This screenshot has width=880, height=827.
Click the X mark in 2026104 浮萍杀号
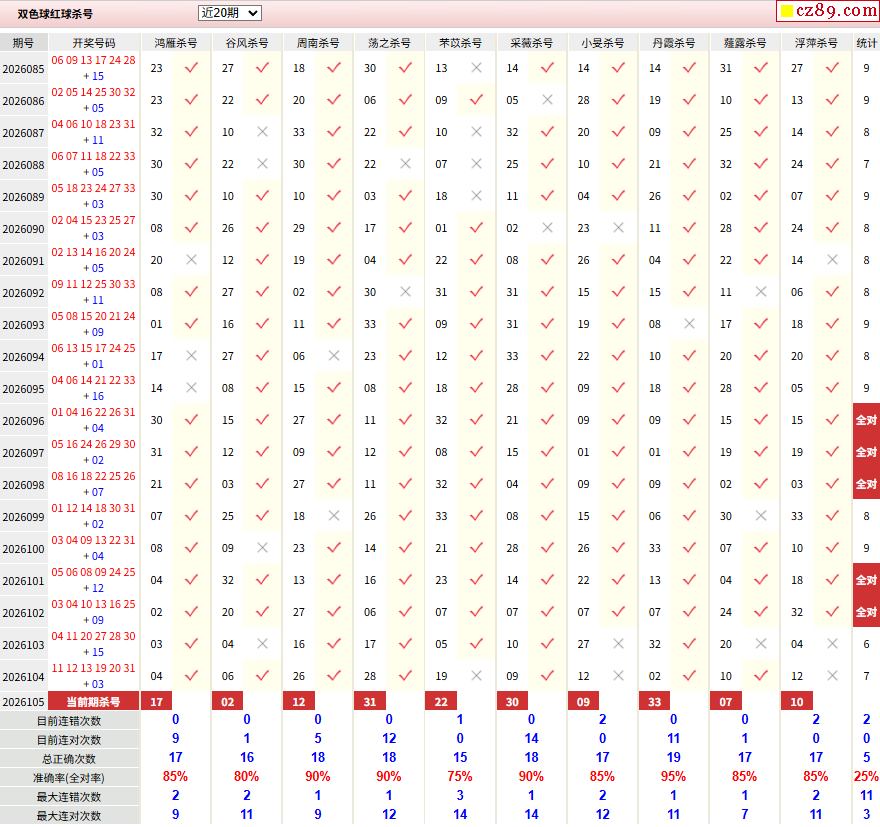point(832,676)
